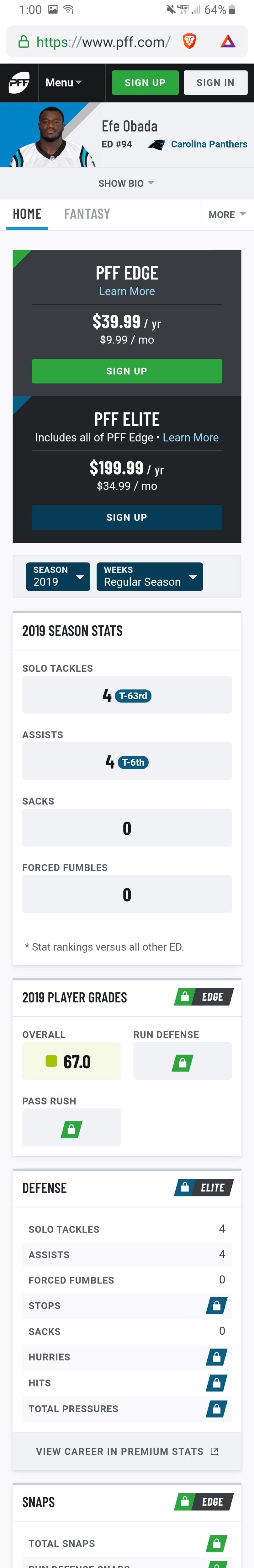Tap the Brave rewards triangle icon
Screen dimensions: 254x1568
click(x=228, y=41)
